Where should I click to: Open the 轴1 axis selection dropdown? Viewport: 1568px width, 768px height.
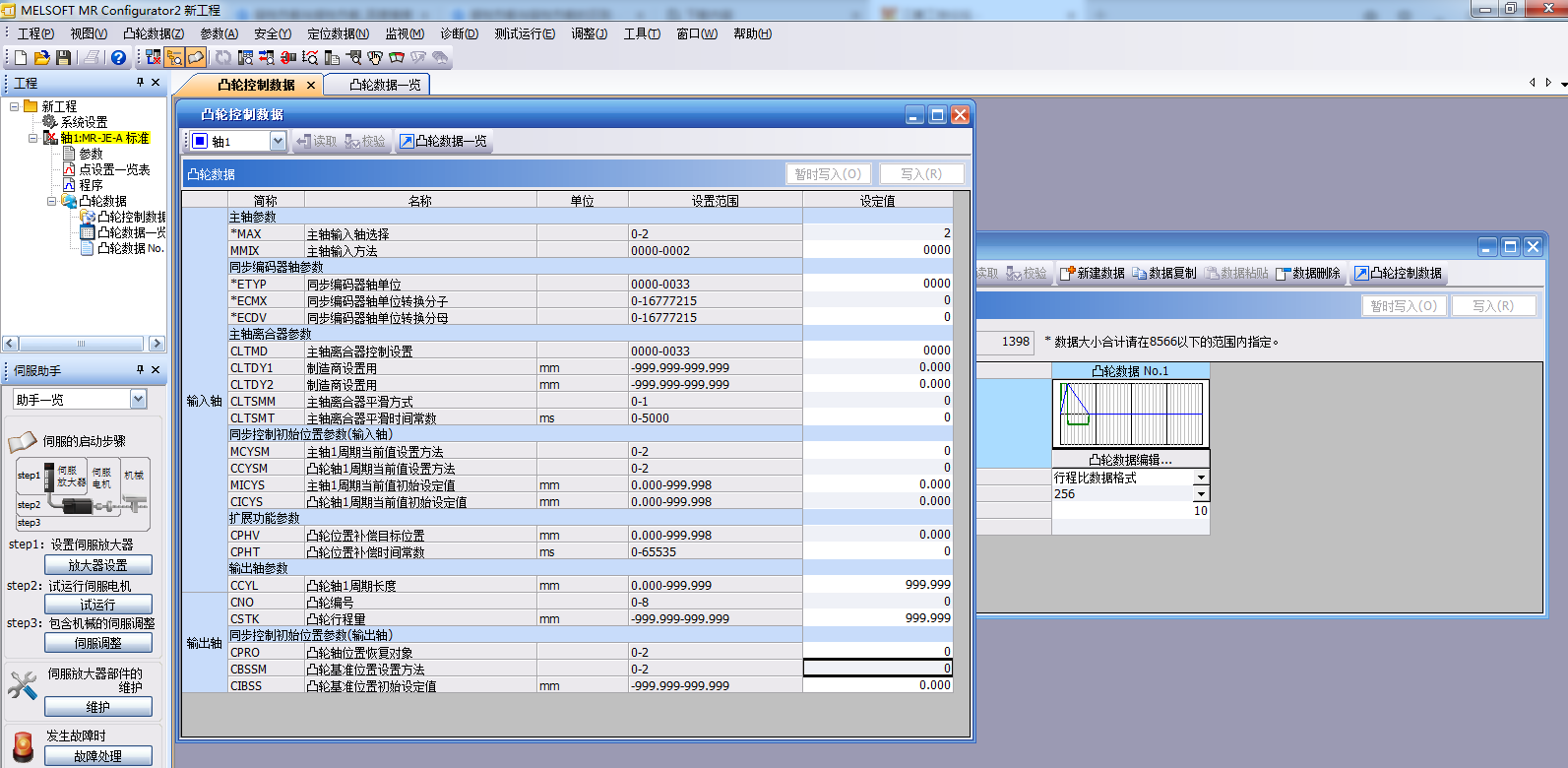pyautogui.click(x=278, y=141)
